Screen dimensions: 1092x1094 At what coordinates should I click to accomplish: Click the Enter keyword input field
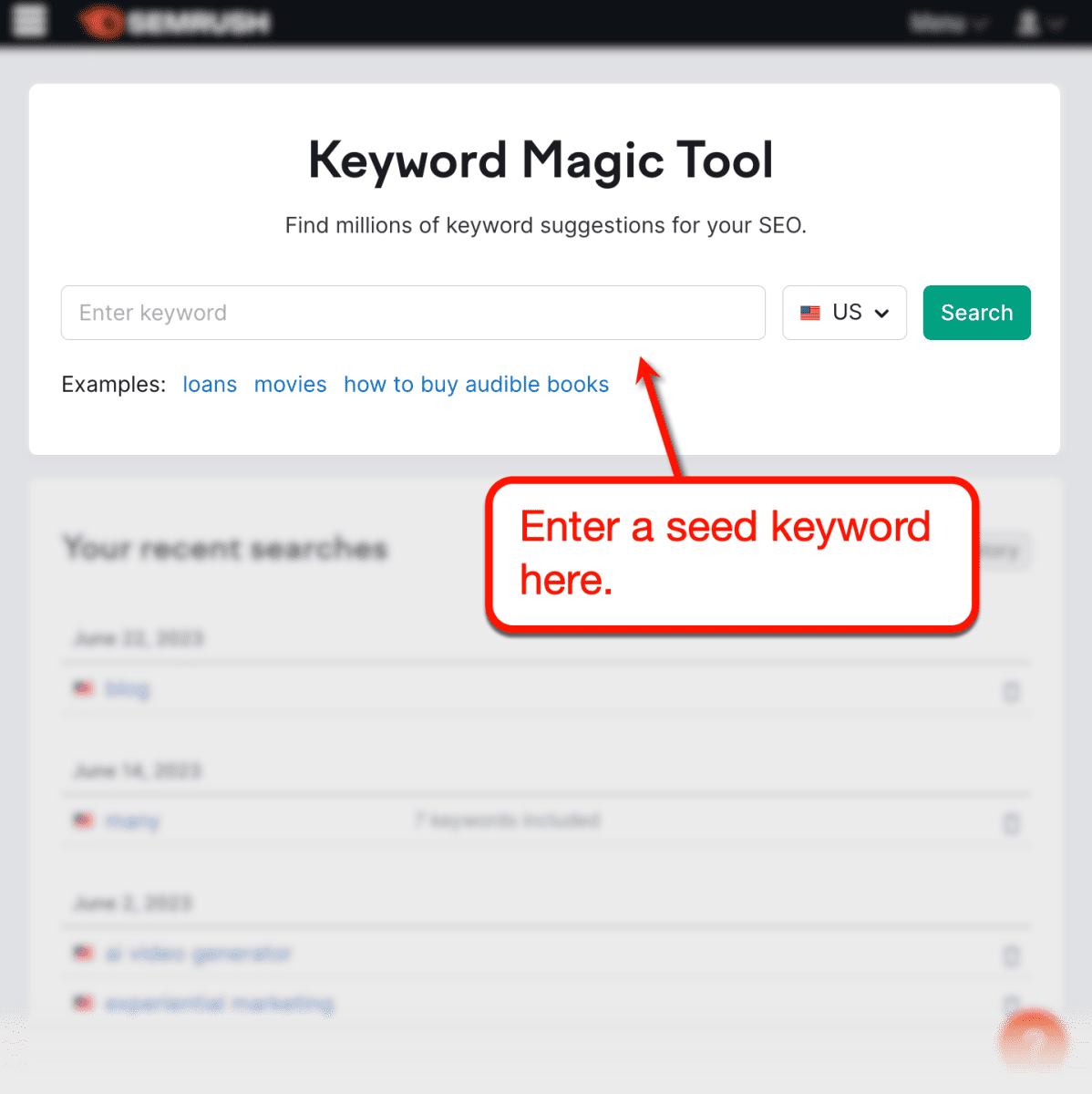[412, 313]
